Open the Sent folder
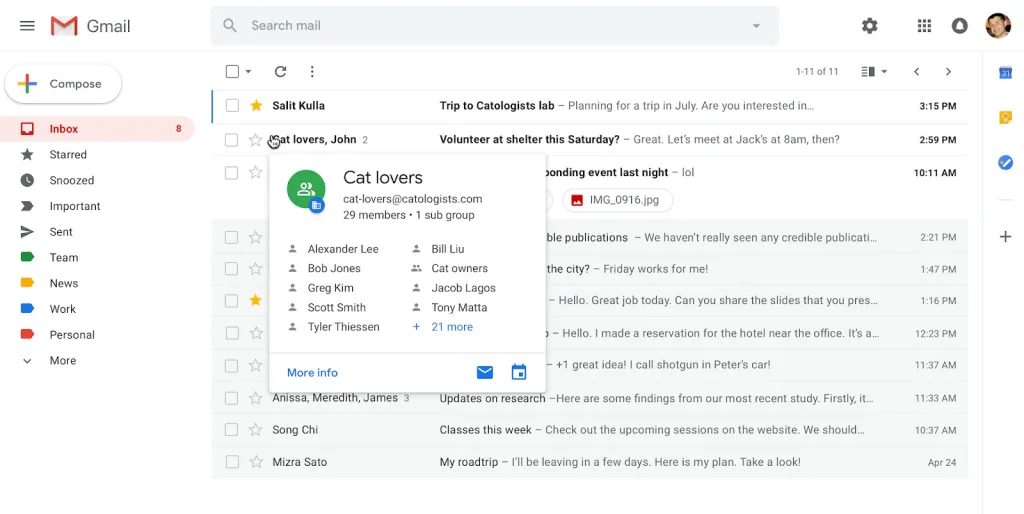The image size is (1024, 514). click(61, 232)
